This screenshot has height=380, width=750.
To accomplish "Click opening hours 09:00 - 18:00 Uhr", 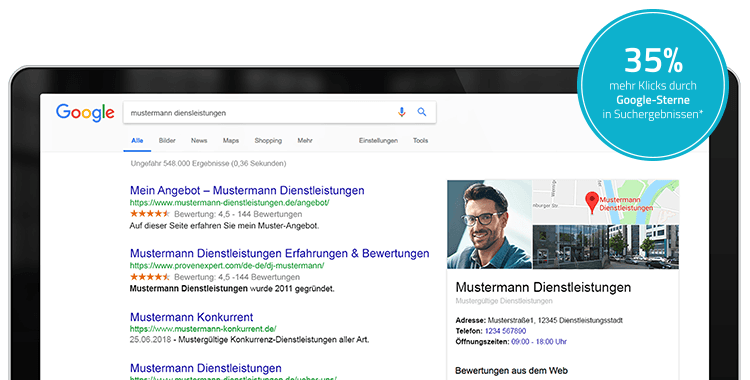I will pos(539,342).
